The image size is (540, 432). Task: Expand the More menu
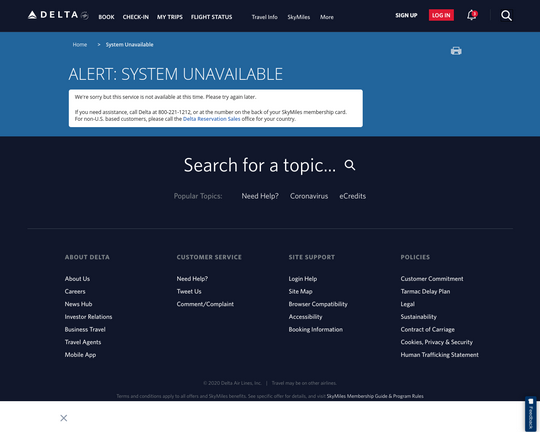coord(326,17)
